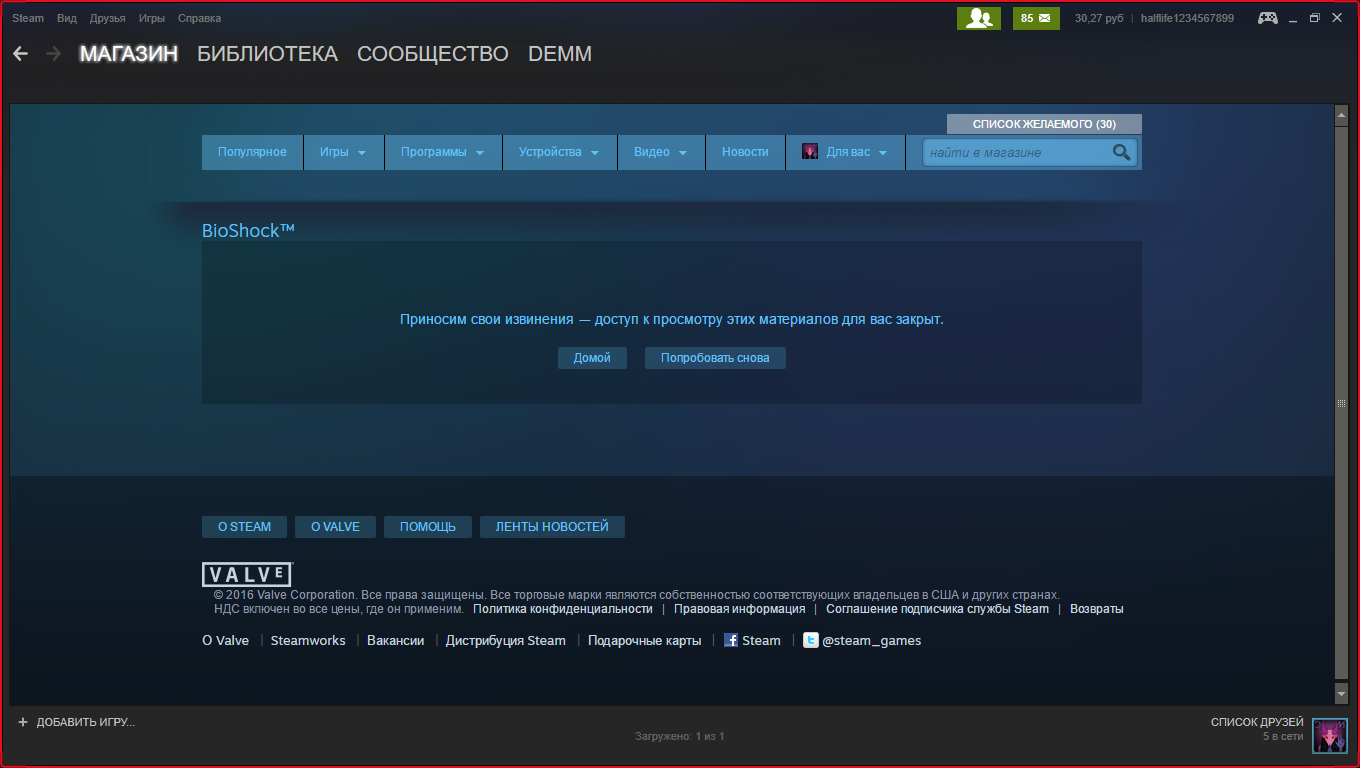Open Steam's Facebook icon in the footer
This screenshot has height=768, width=1360.
point(731,640)
